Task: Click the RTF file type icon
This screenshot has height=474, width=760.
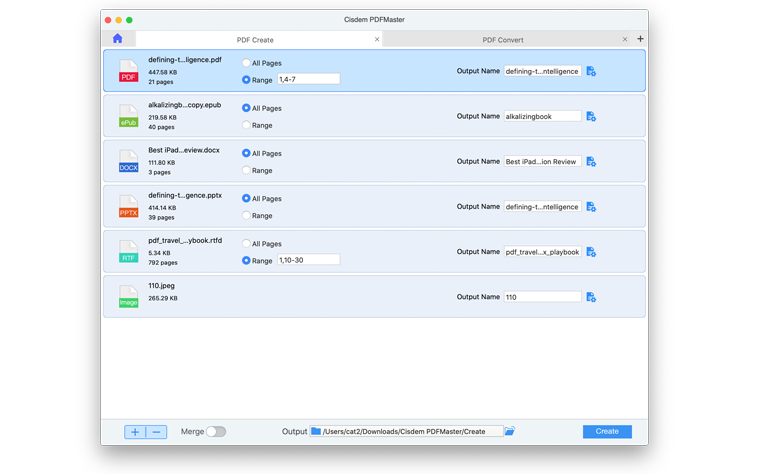Action: (x=128, y=252)
